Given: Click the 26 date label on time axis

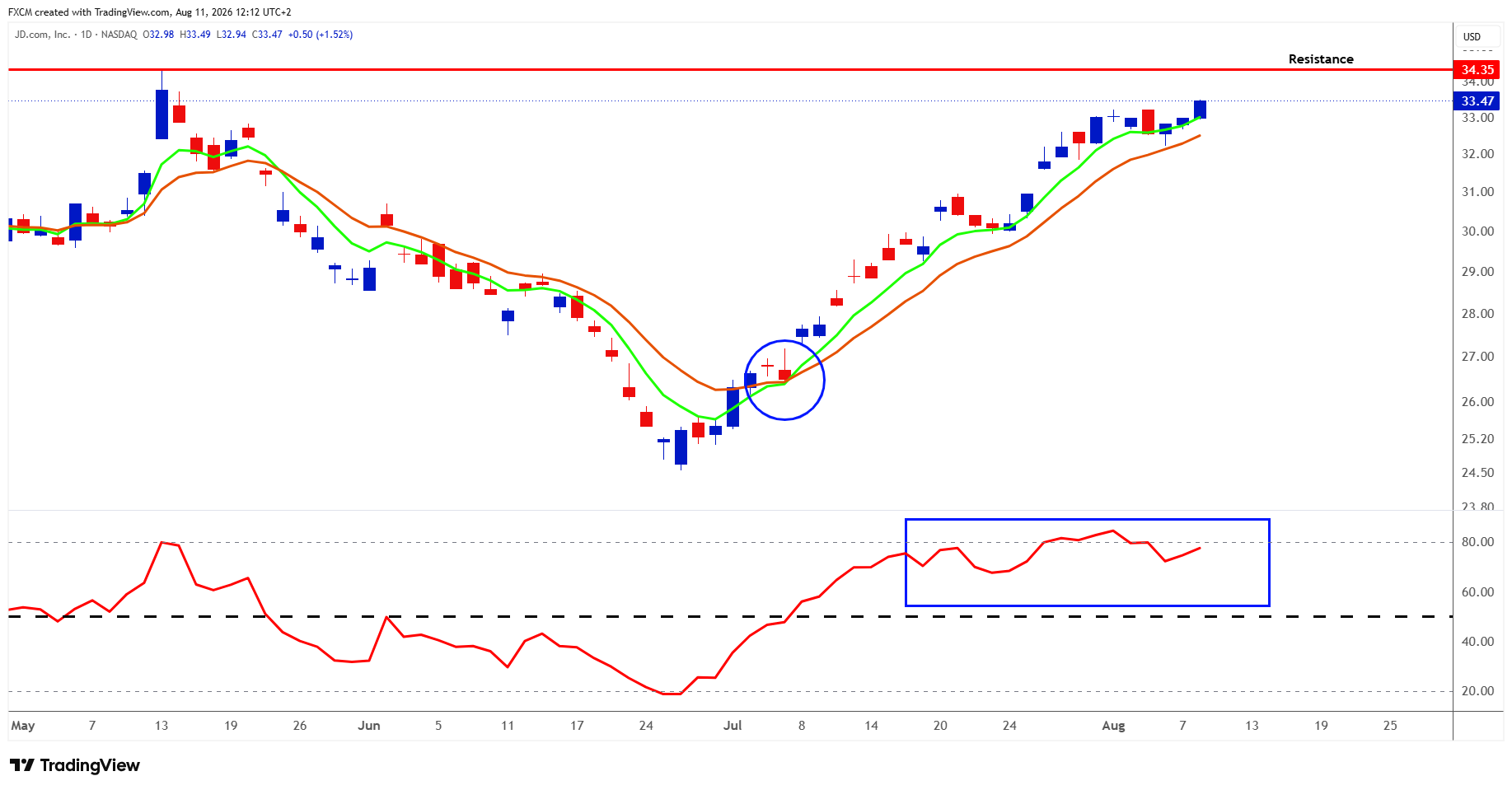Looking at the screenshot, I should (300, 726).
